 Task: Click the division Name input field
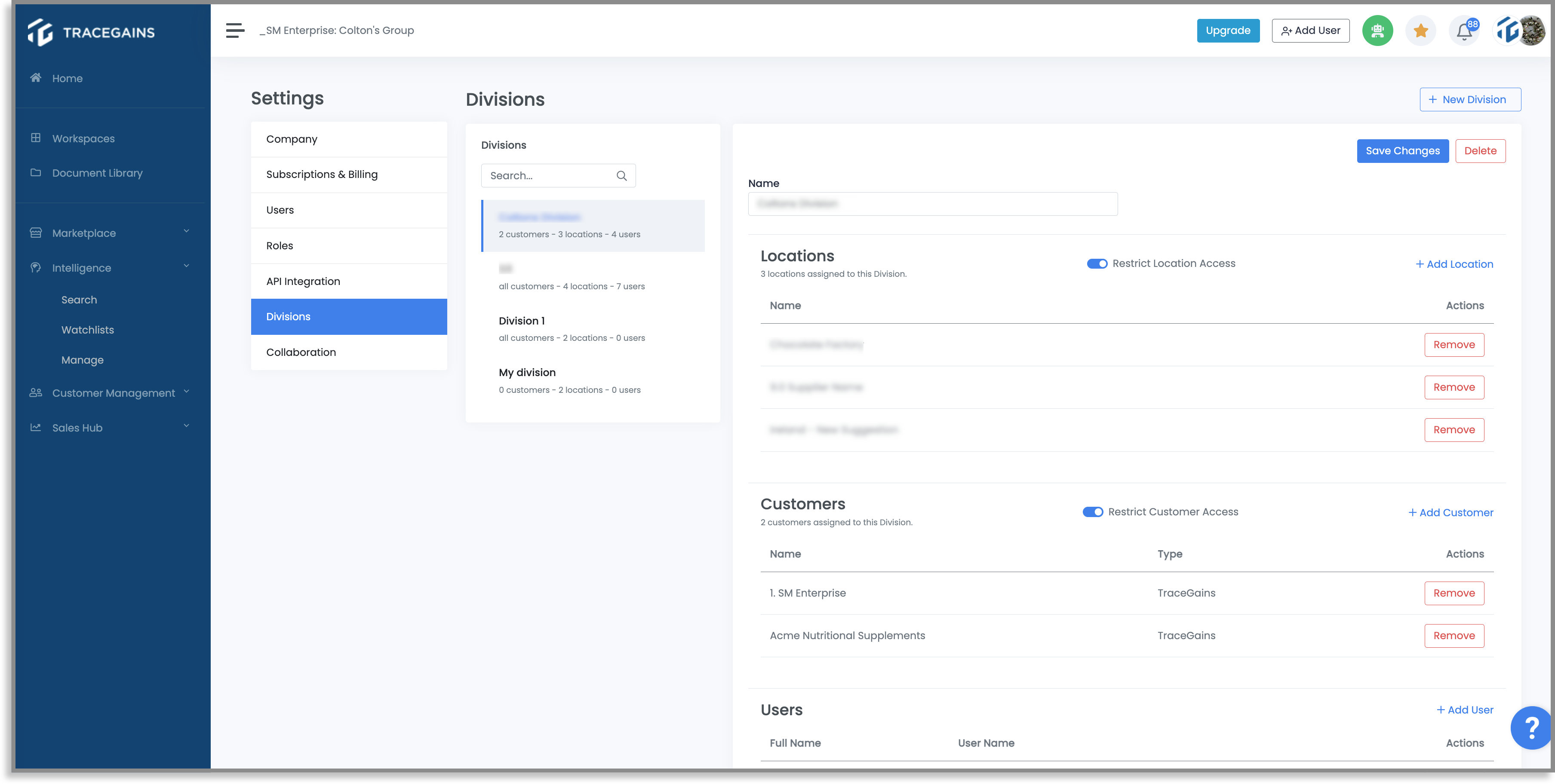click(932, 204)
